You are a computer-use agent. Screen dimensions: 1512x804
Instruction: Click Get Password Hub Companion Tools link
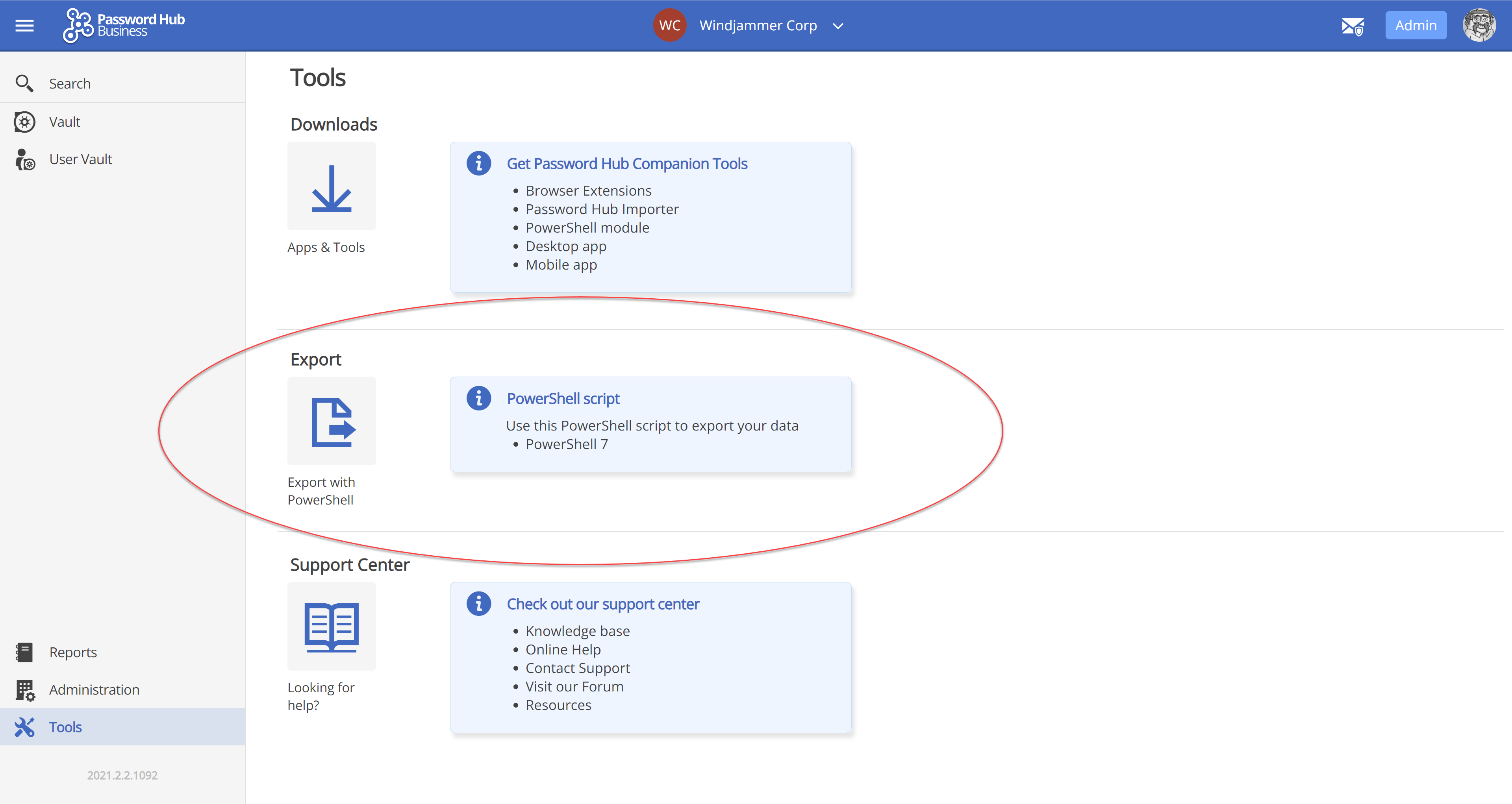[x=627, y=164]
